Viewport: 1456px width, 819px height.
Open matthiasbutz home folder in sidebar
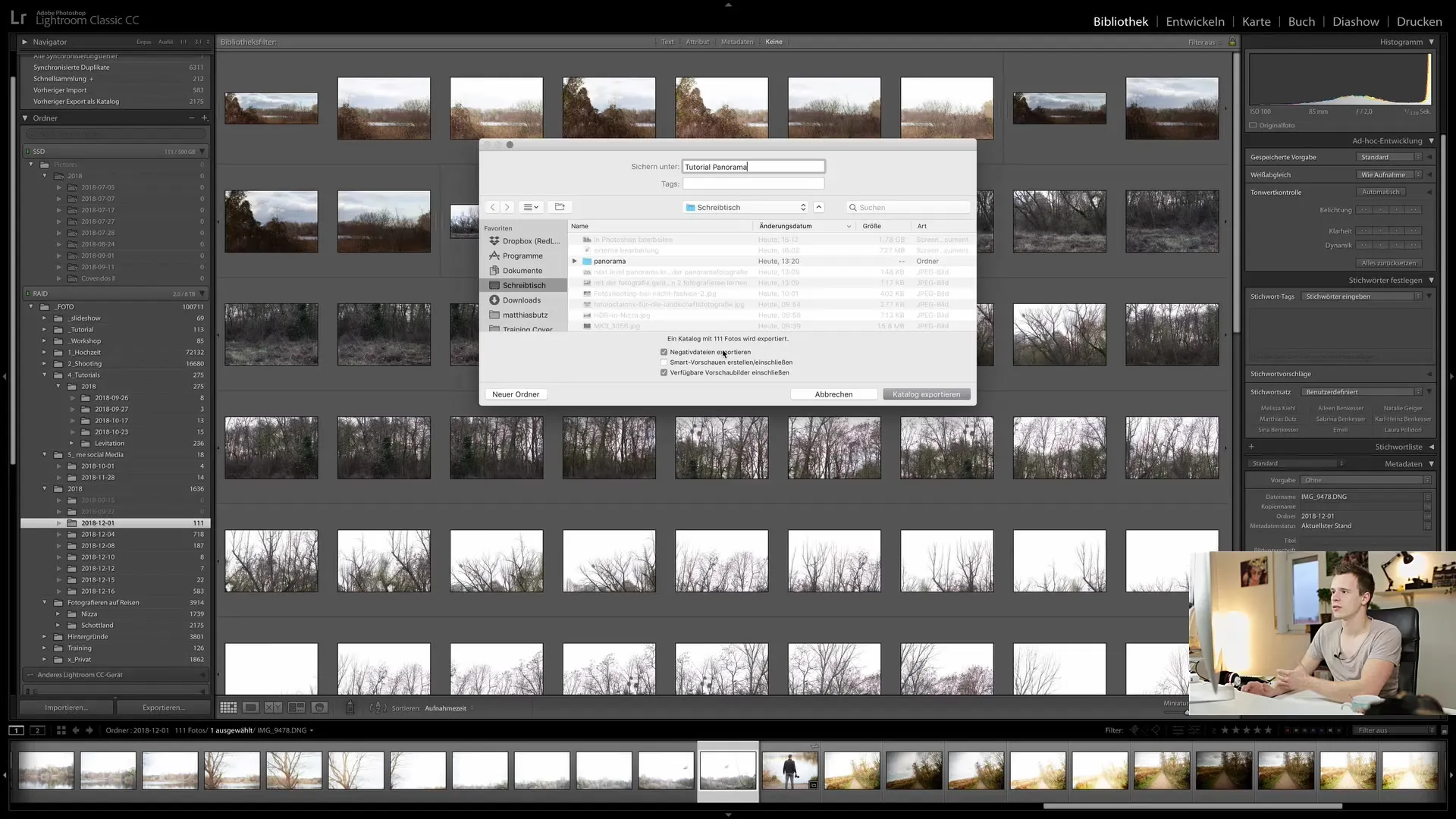click(519, 315)
